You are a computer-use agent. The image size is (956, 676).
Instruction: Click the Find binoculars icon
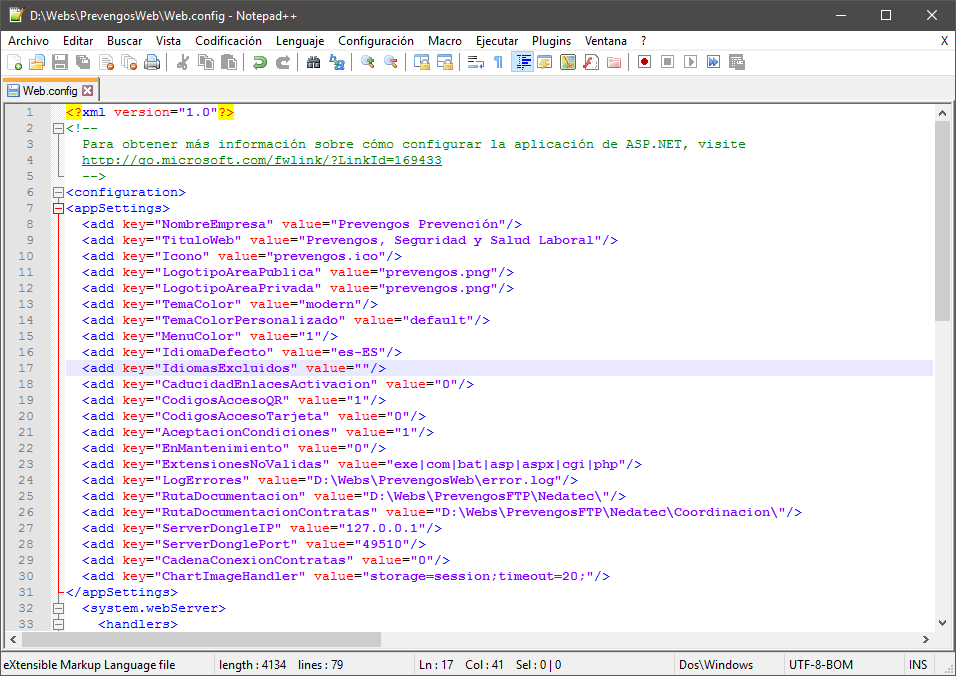point(313,62)
